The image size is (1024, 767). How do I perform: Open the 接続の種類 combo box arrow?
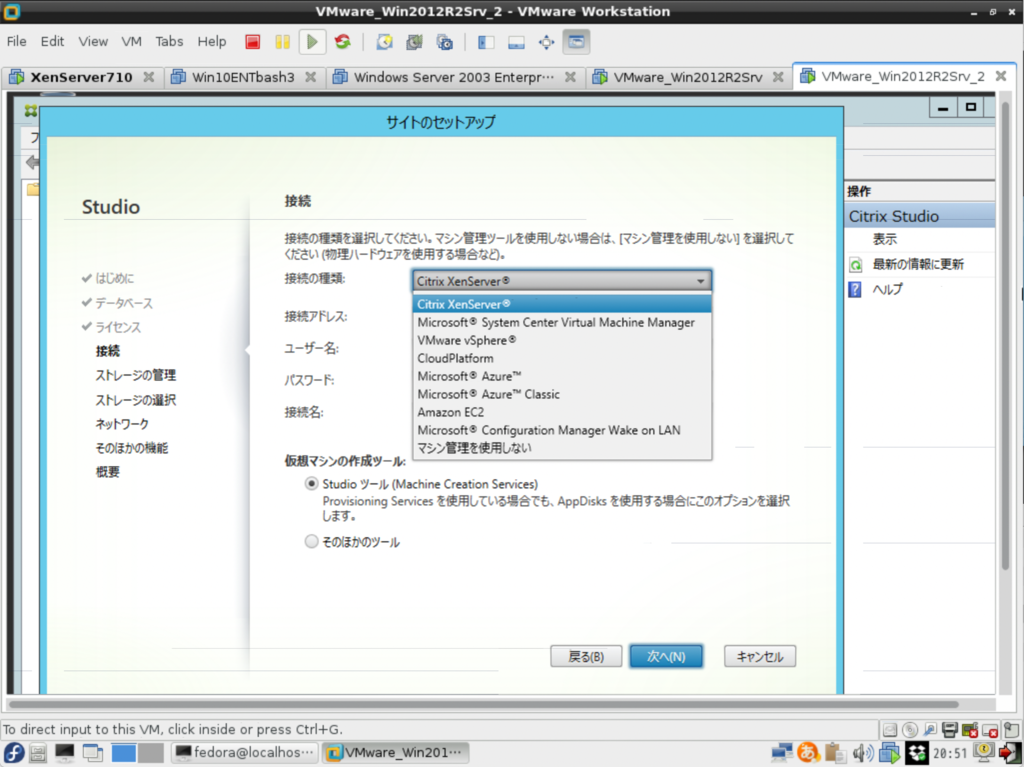coord(700,281)
